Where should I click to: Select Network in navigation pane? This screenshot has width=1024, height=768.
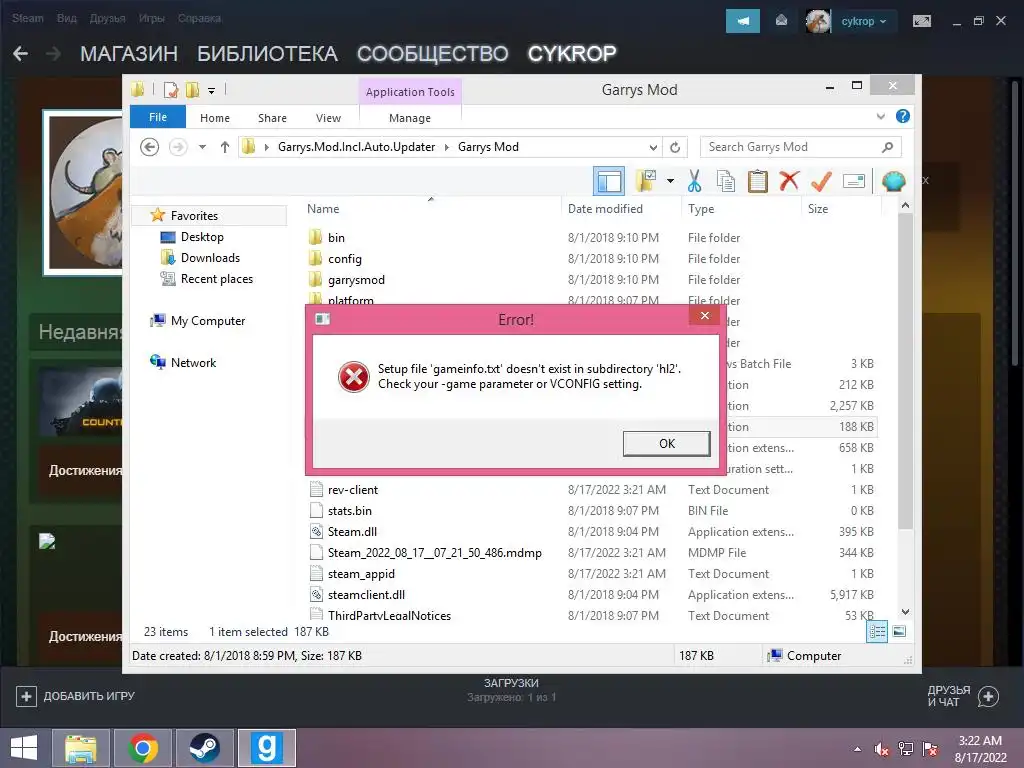click(193, 362)
